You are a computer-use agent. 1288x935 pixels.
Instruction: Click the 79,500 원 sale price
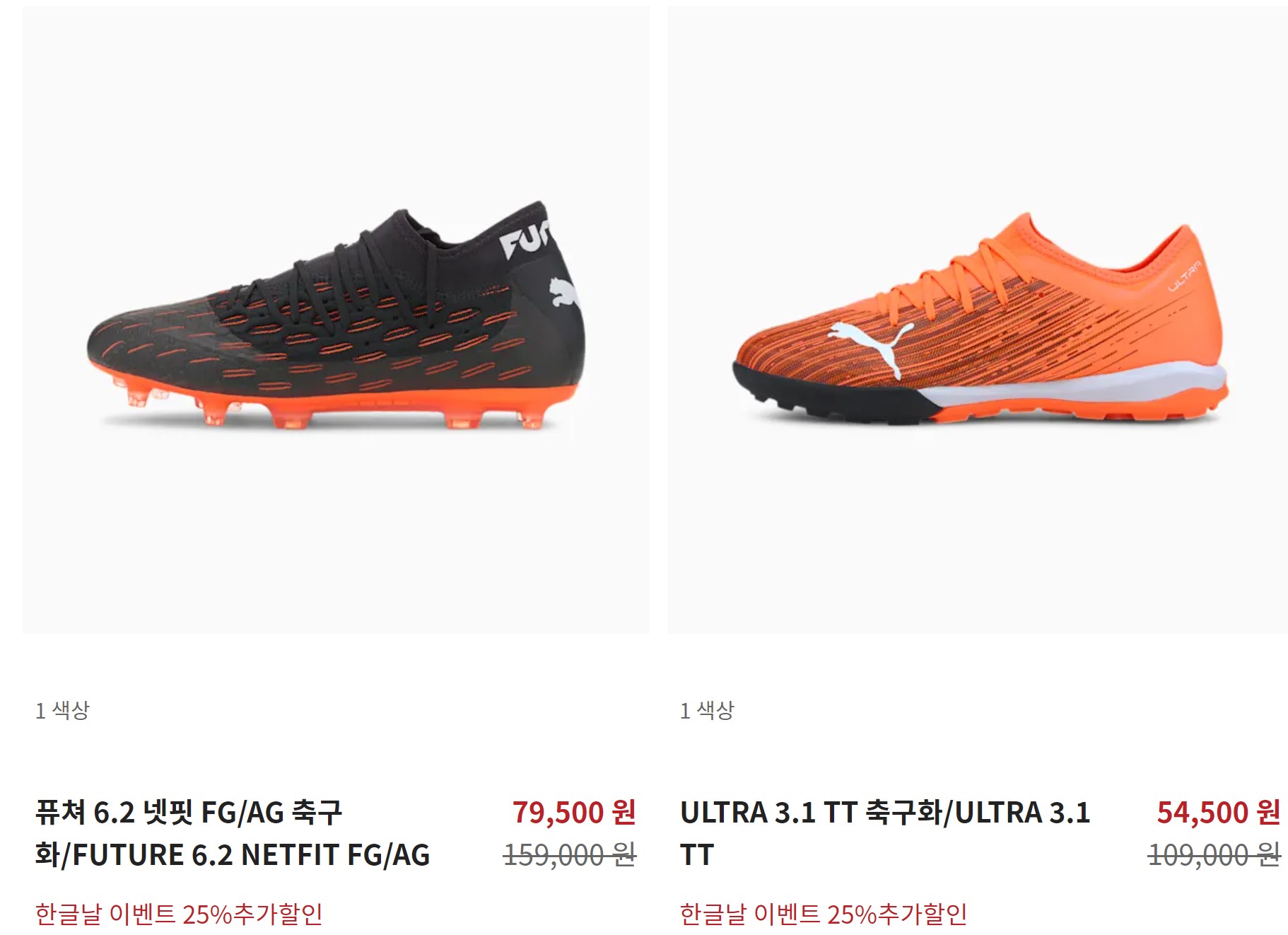coord(574,812)
